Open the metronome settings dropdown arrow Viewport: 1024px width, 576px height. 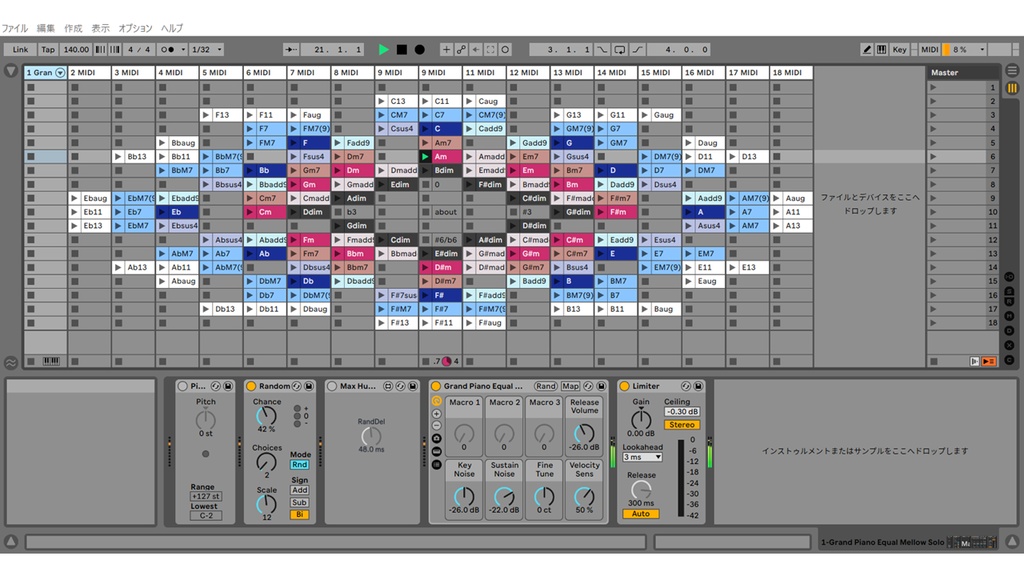[x=183, y=49]
